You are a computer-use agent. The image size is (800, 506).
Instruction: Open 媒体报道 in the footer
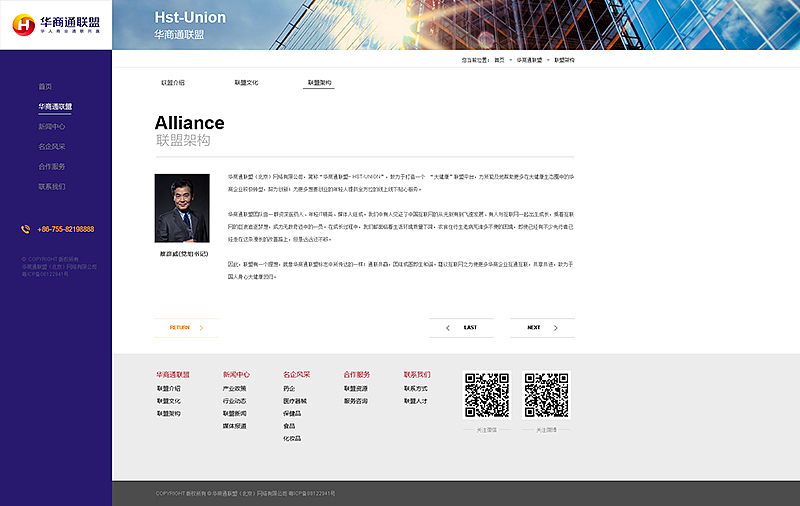(235, 426)
